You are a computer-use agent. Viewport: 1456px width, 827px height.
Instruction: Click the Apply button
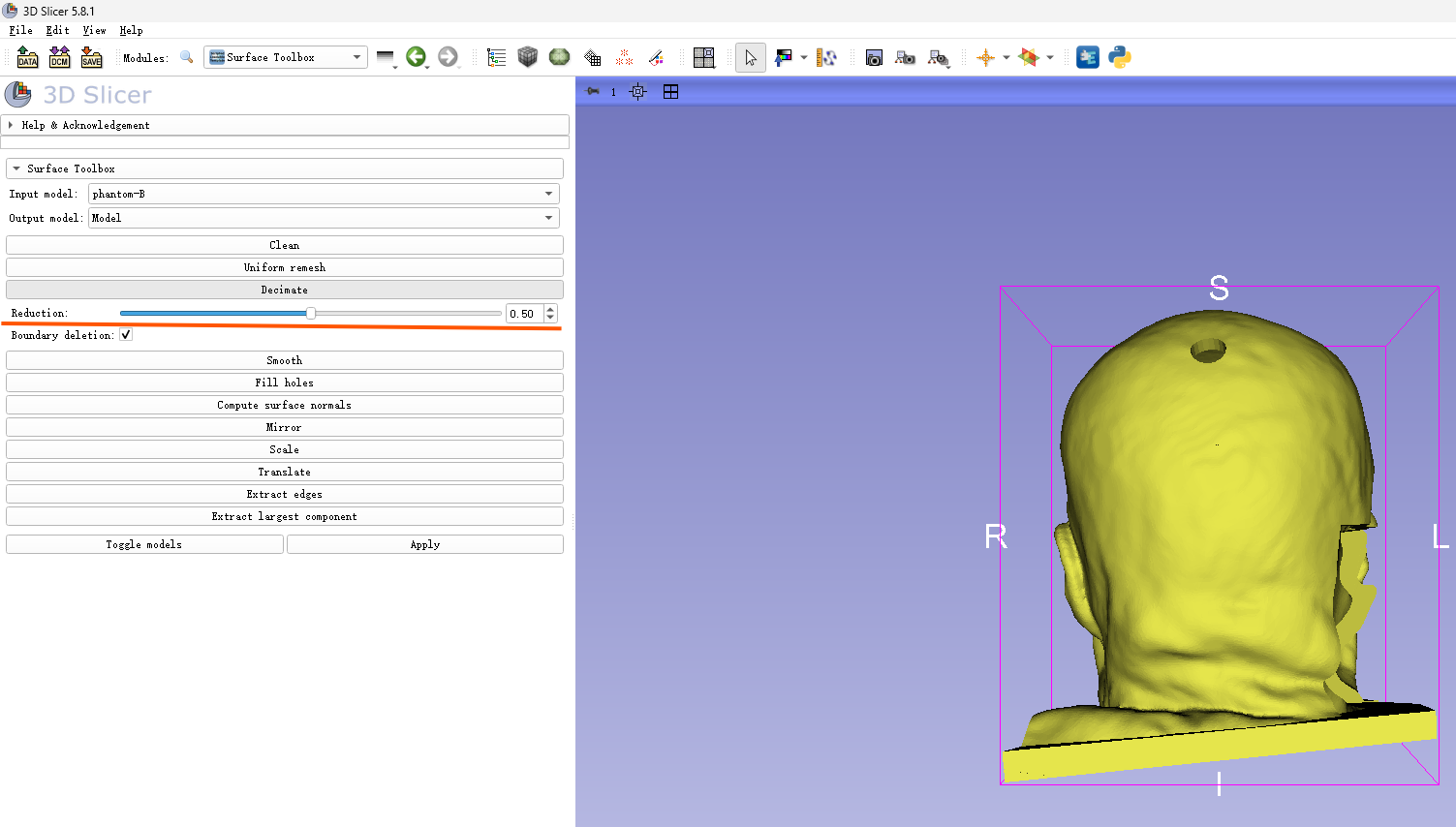[425, 544]
